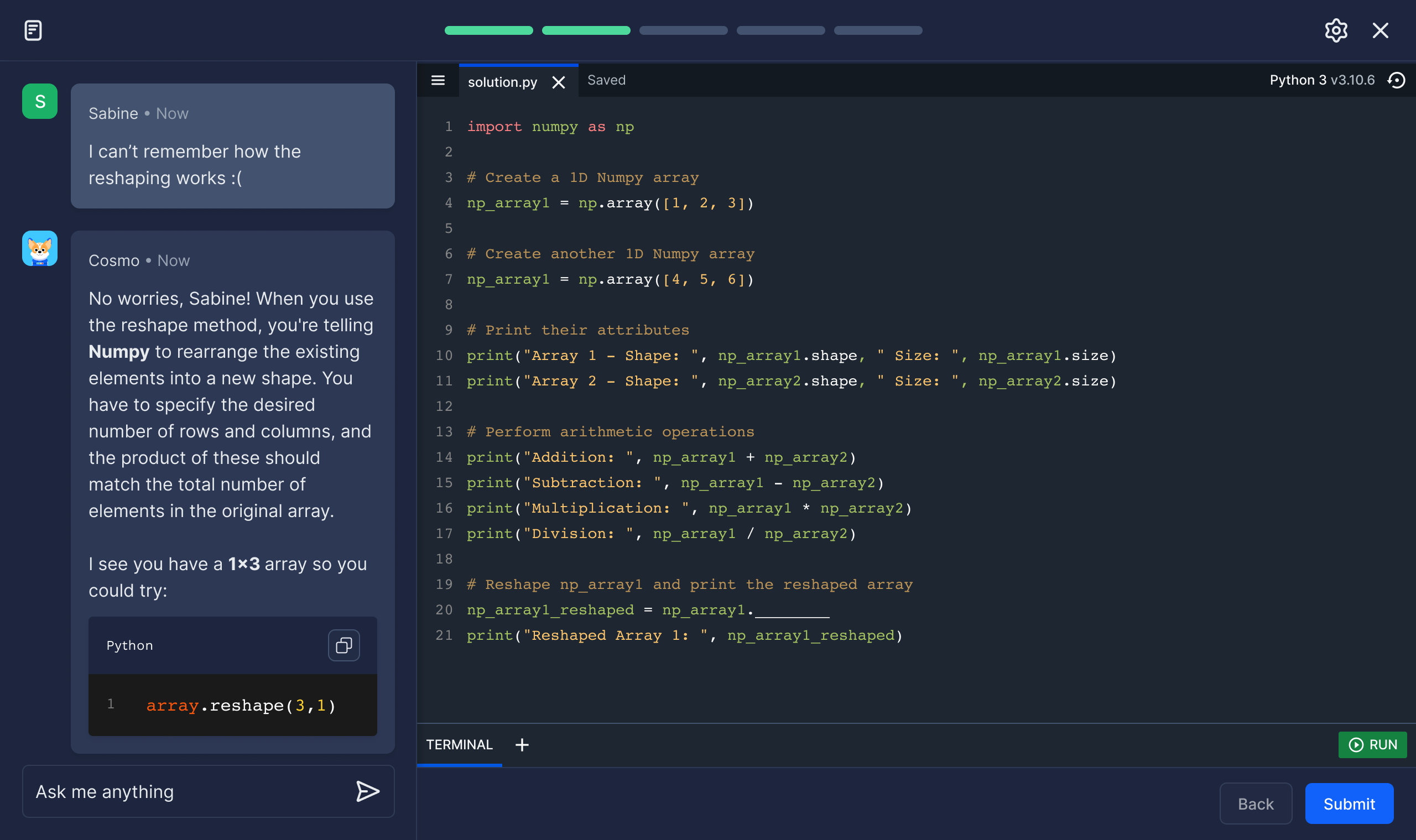
Task: Click the second green progress segment
Action: pos(586,30)
